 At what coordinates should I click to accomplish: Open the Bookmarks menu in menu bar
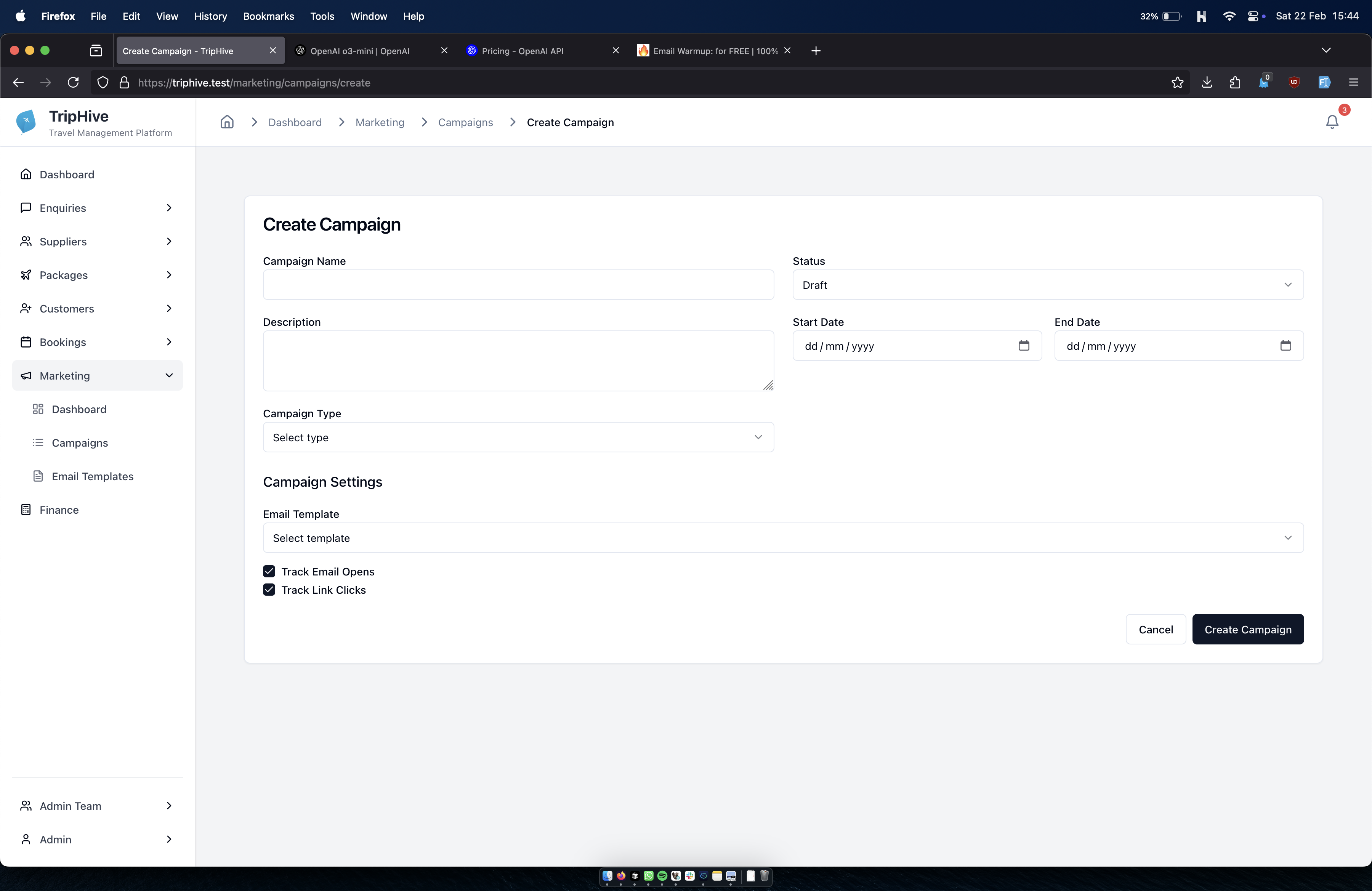click(269, 16)
